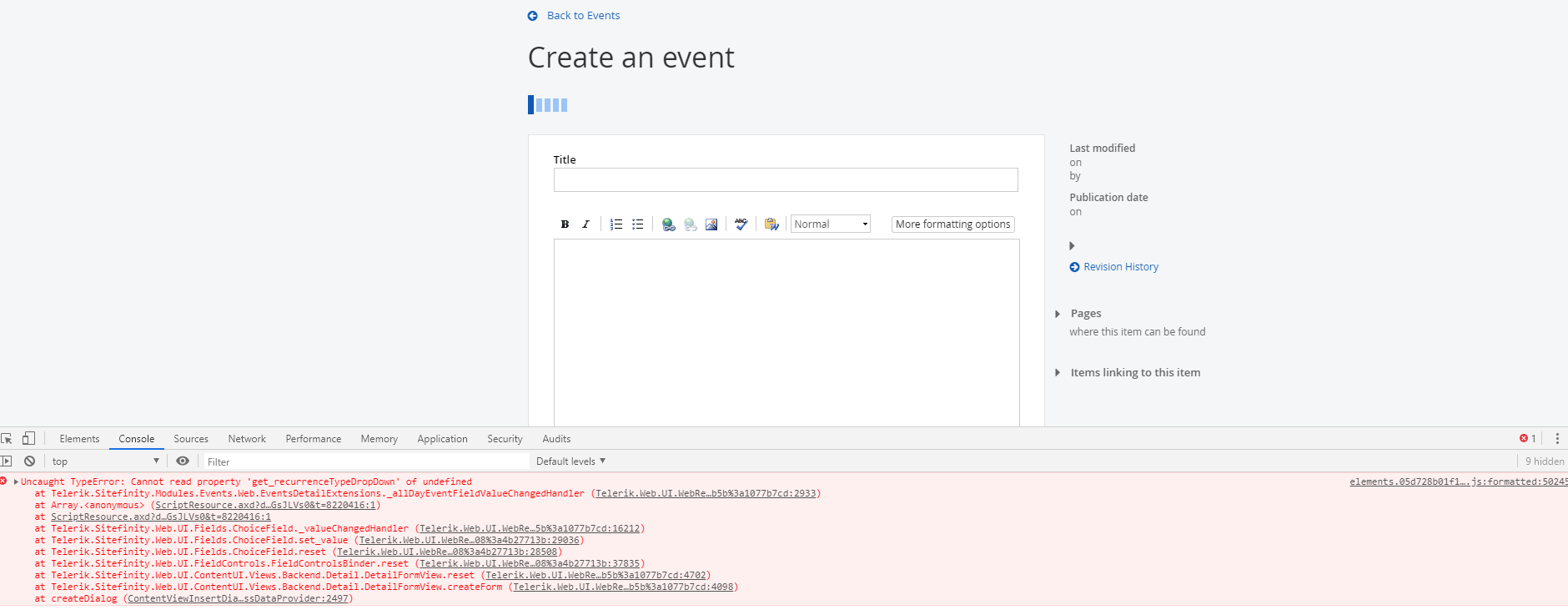Image resolution: width=1568 pixels, height=610 pixels.
Task: Run the ABC spell checker
Action: click(741, 224)
